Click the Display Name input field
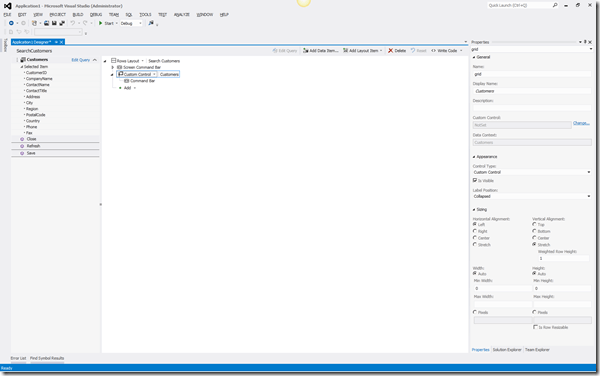The image size is (600, 376). [532, 91]
